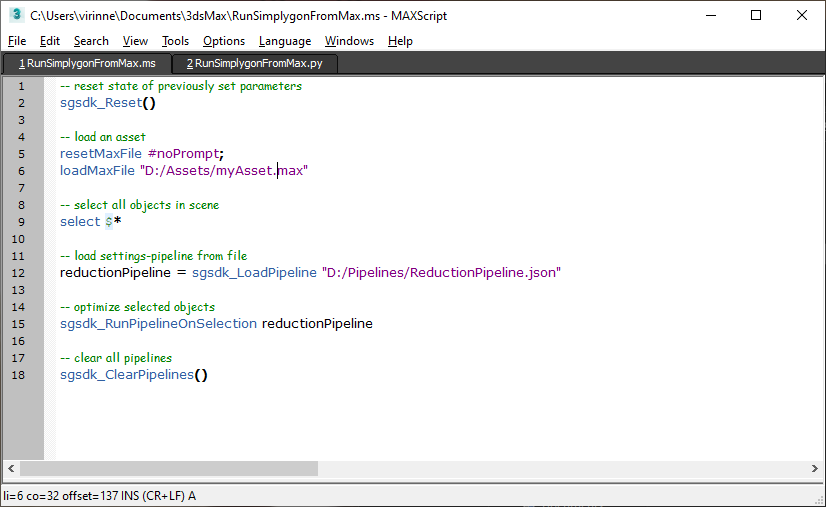Click the '-- load an asset' comment

[103, 137]
